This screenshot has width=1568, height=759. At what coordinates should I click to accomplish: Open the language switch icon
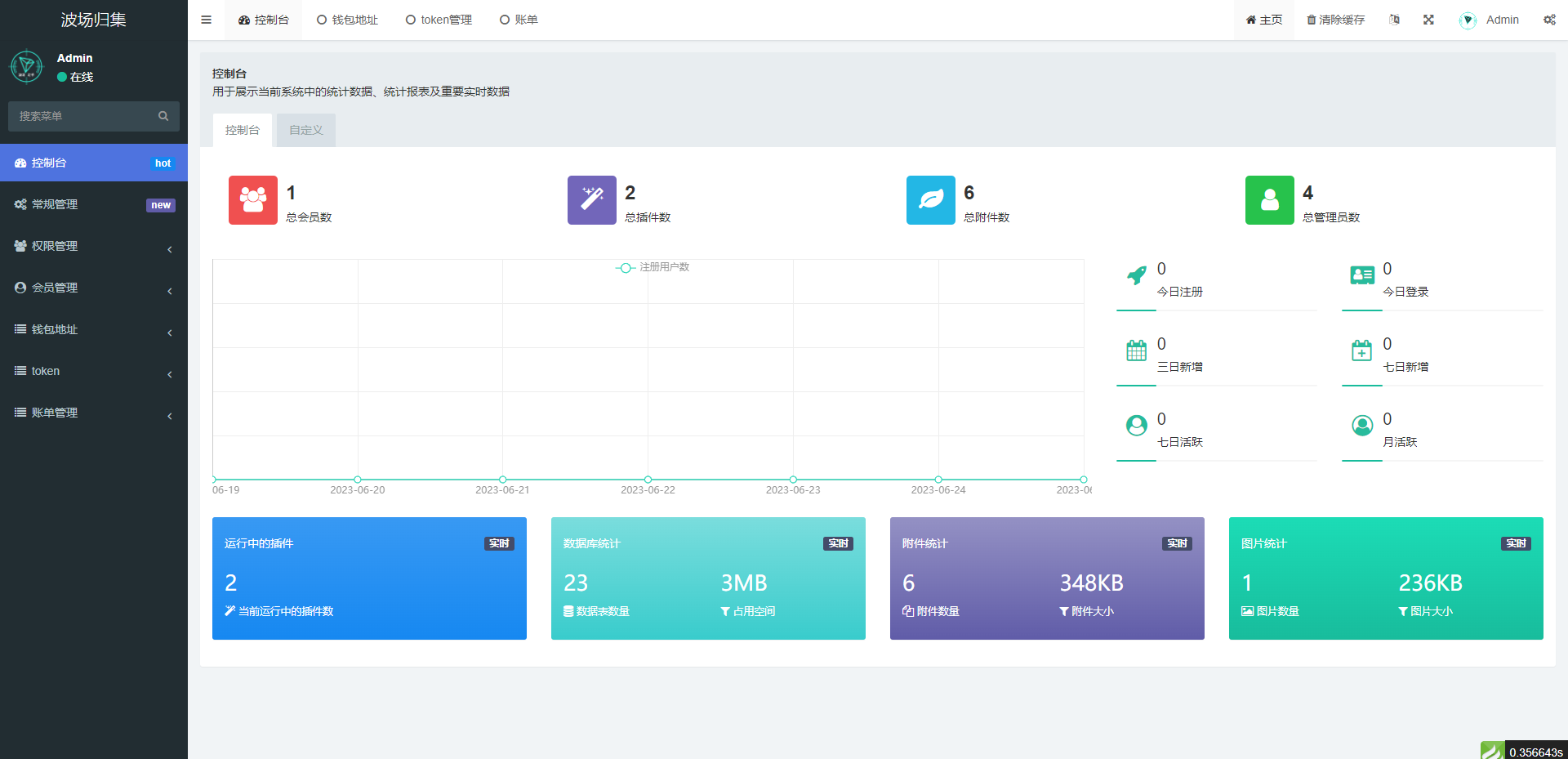point(1394,20)
